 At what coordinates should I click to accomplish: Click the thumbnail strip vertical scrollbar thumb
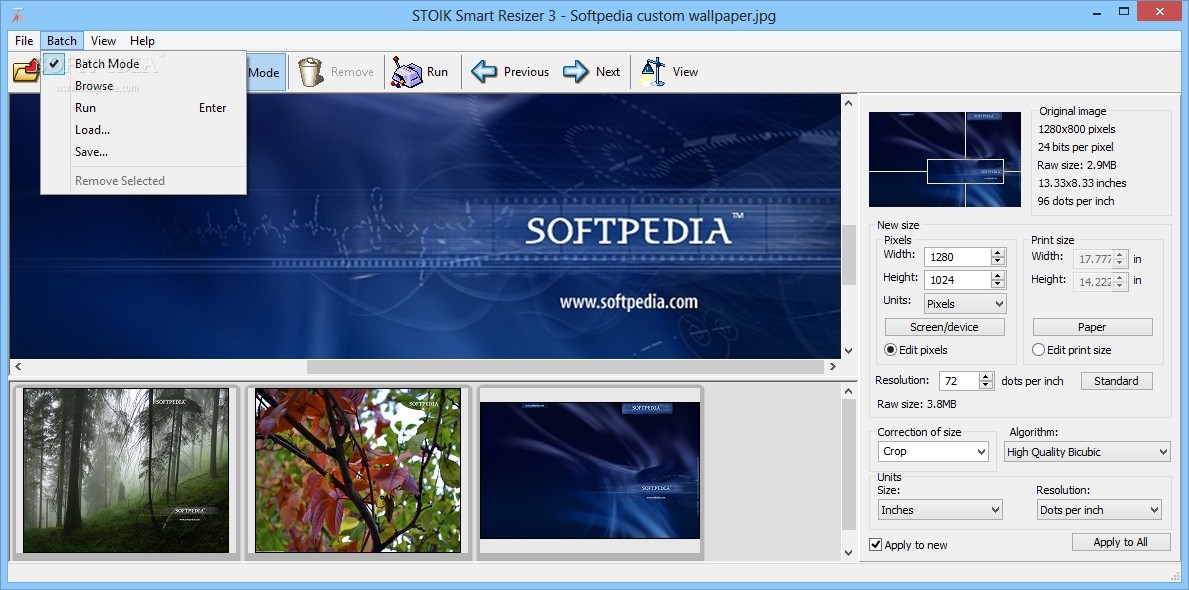849,464
